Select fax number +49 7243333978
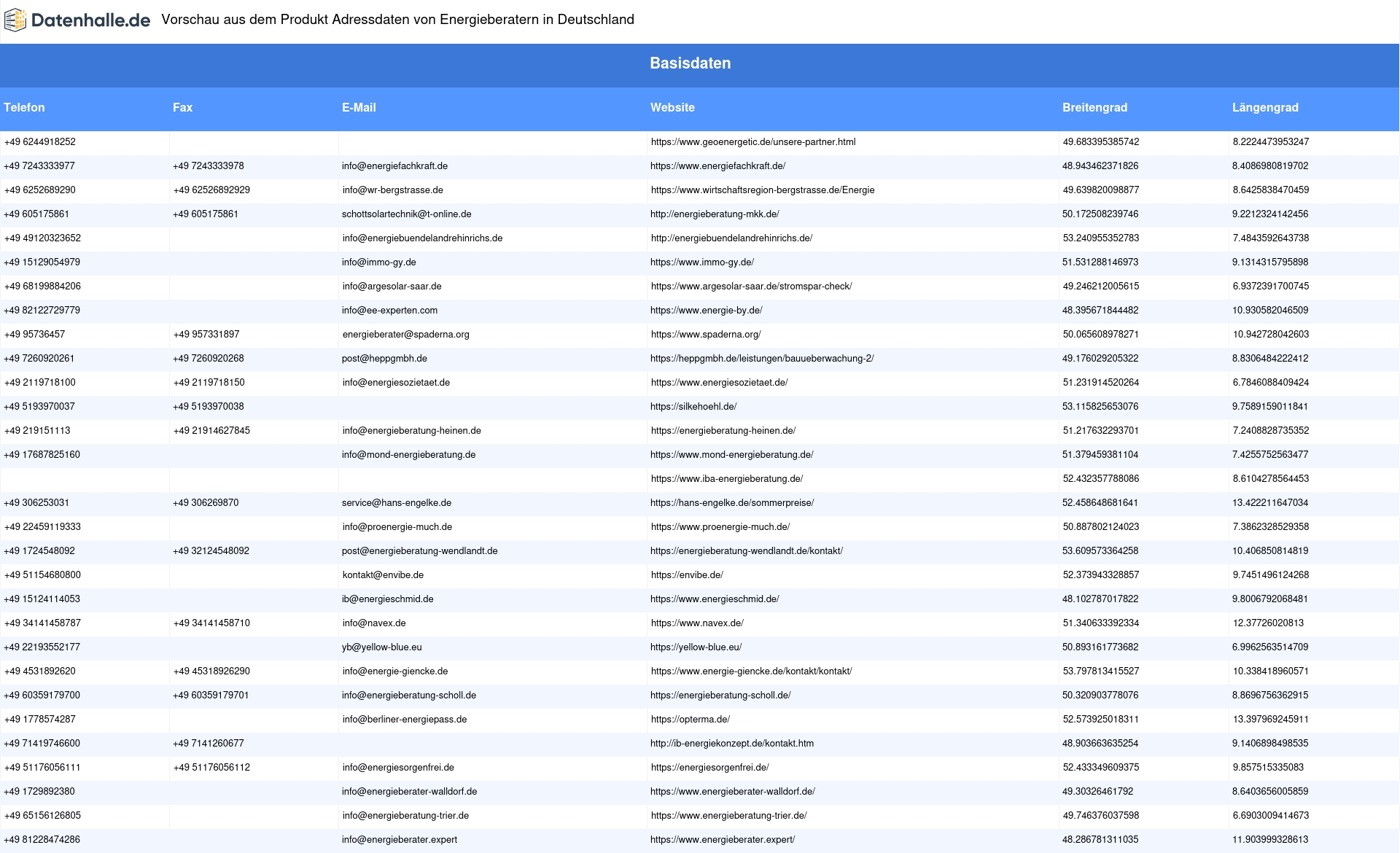 pyautogui.click(x=209, y=166)
